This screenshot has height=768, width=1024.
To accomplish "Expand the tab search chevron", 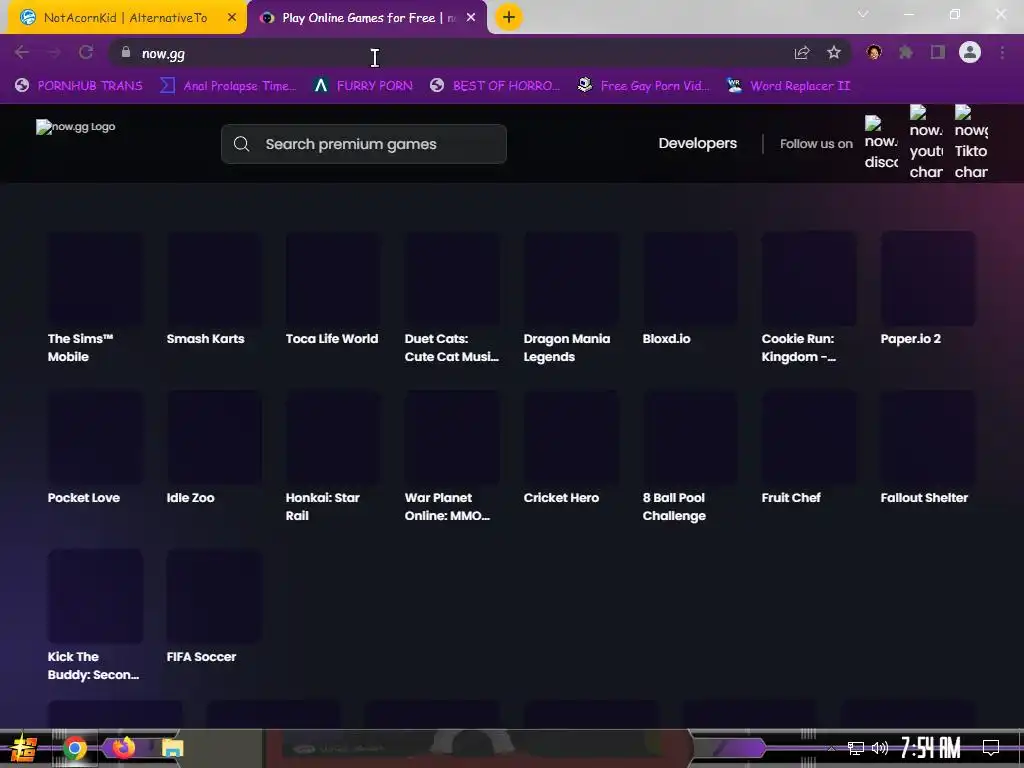I will click(863, 14).
